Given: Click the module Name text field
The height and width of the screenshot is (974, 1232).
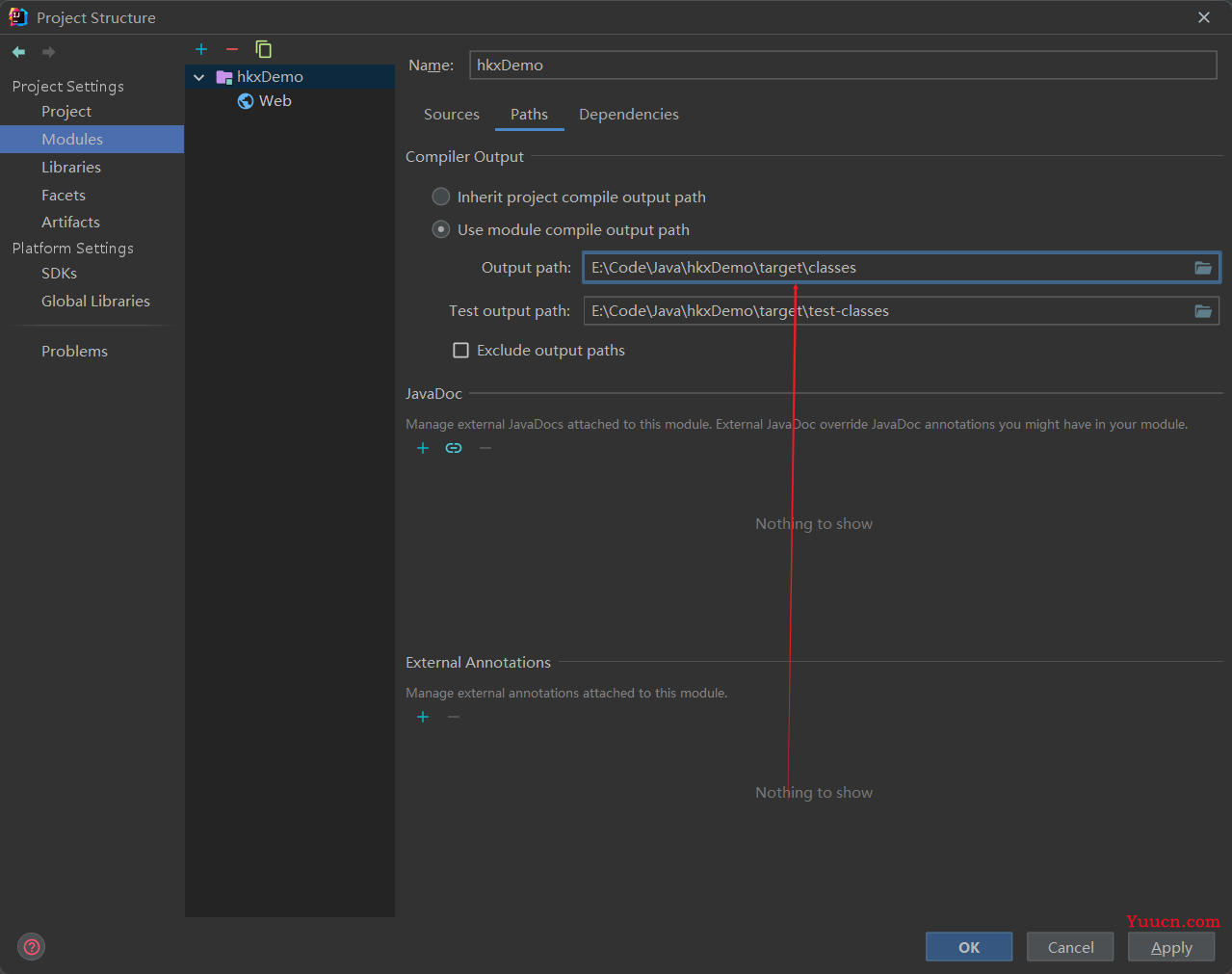Looking at the screenshot, I should [843, 66].
